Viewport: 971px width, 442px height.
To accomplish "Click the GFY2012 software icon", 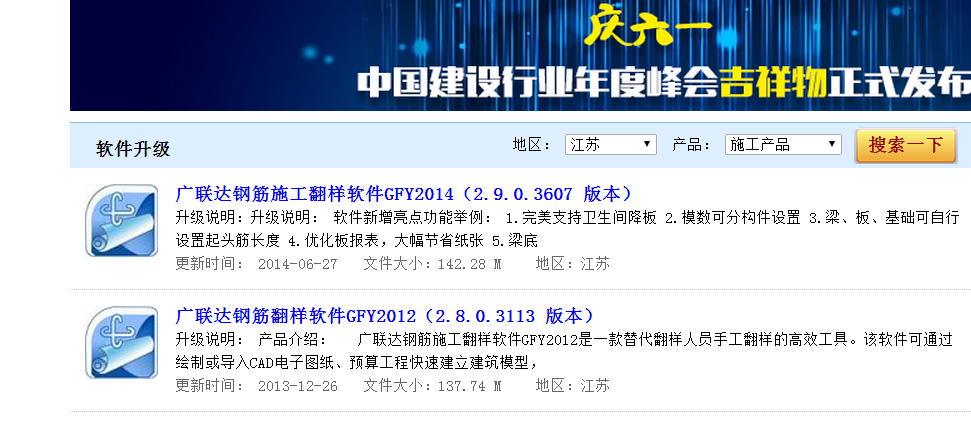I will coord(121,342).
